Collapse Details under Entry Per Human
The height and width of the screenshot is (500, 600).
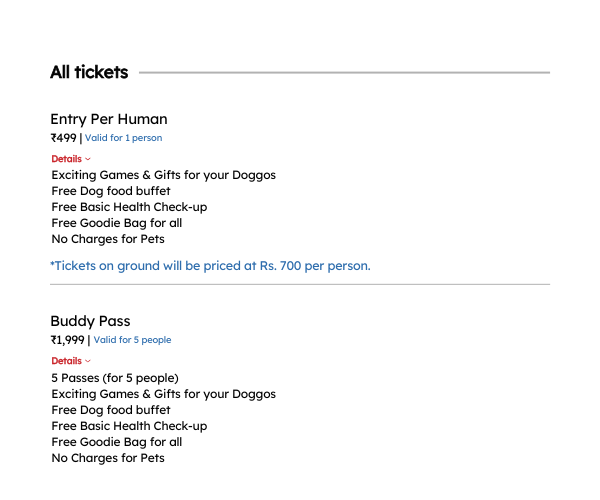pyautogui.click(x=71, y=159)
